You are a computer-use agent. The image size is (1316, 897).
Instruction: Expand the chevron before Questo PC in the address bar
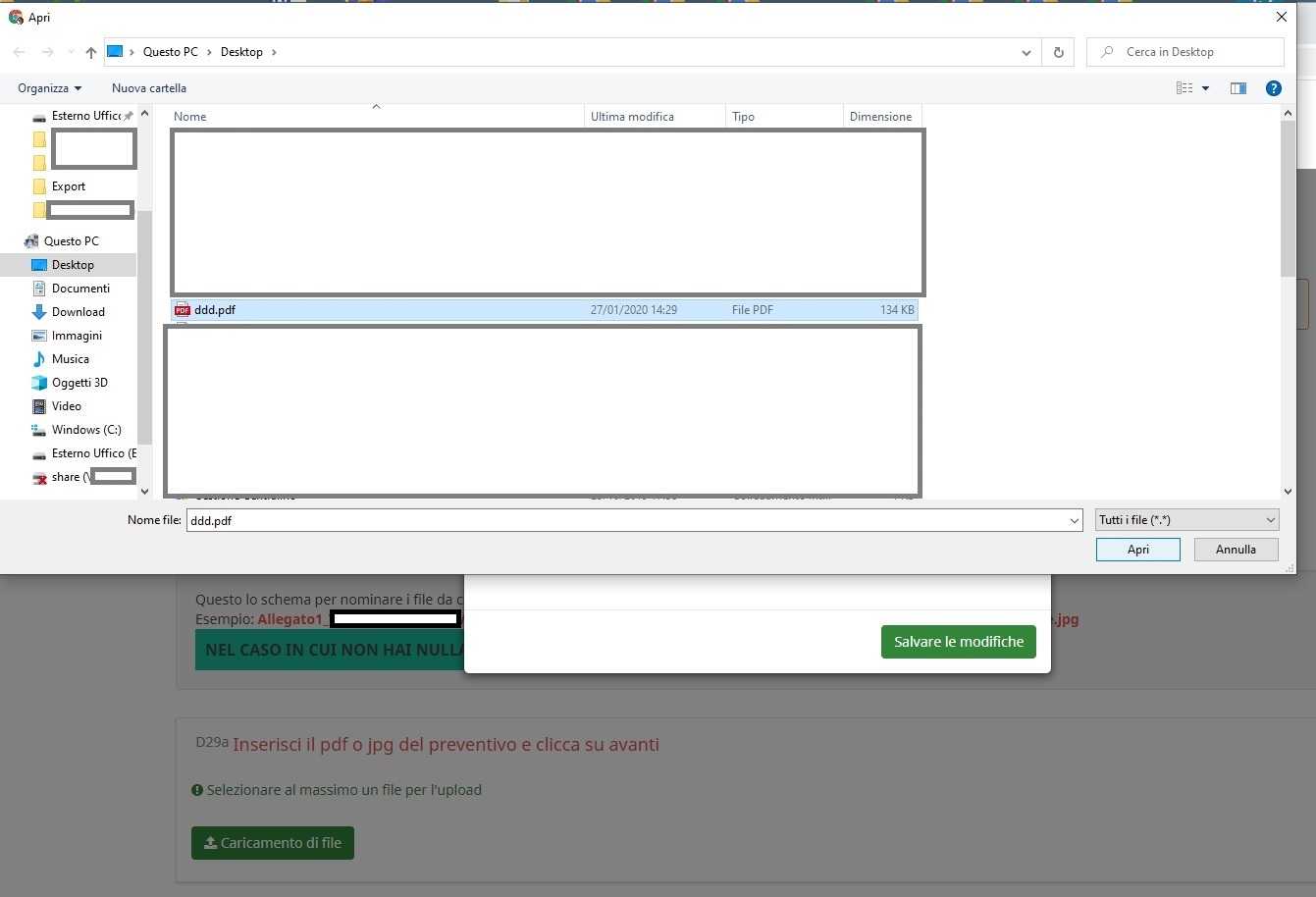[x=132, y=52]
